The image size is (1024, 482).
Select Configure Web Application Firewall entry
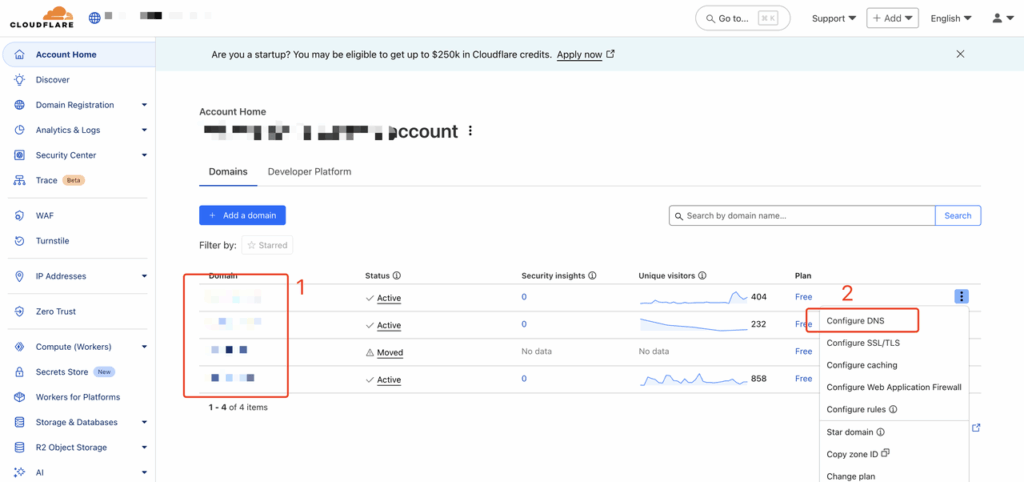click(x=894, y=387)
